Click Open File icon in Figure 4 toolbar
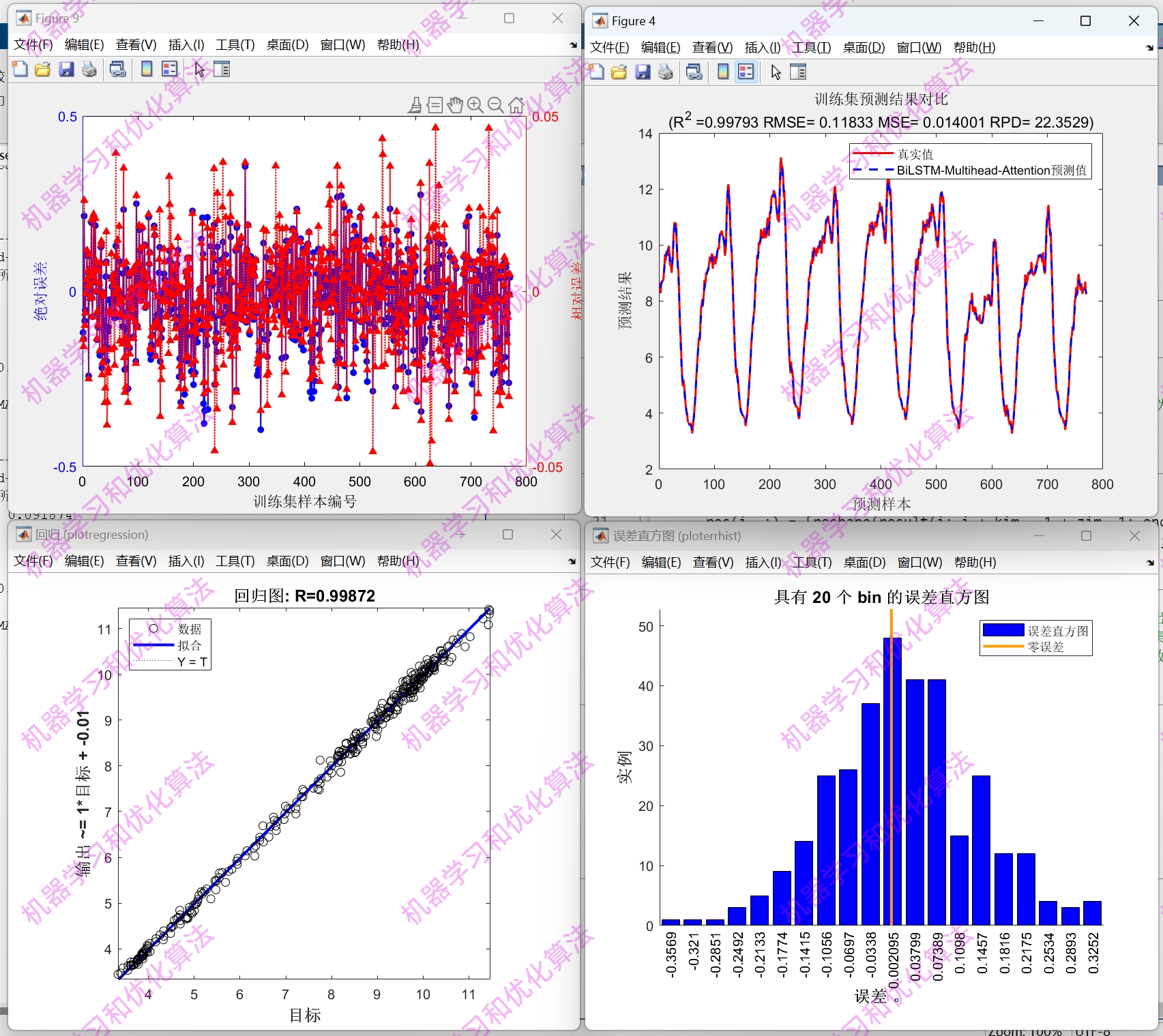The width and height of the screenshot is (1163, 1036). point(619,72)
